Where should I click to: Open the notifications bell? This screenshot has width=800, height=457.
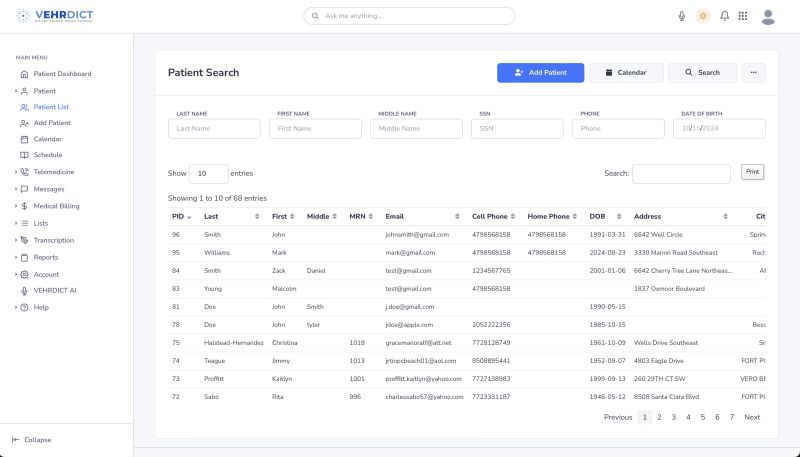[x=724, y=16]
